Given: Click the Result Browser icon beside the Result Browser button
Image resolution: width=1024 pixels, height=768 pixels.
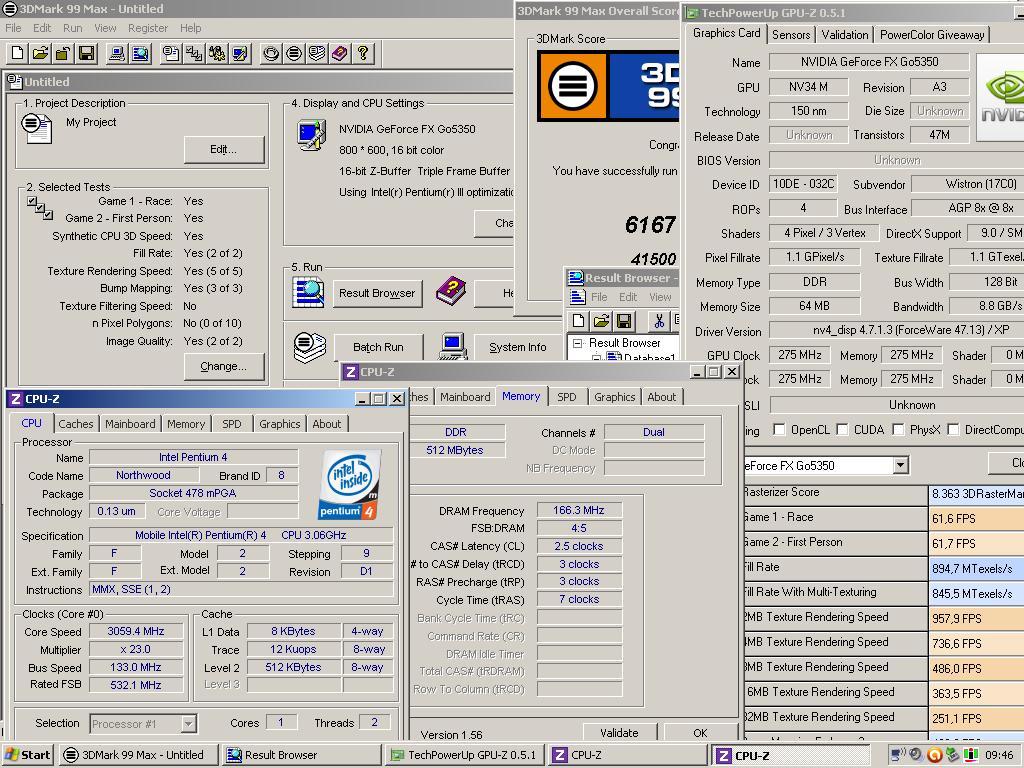Looking at the screenshot, I should 308,292.
